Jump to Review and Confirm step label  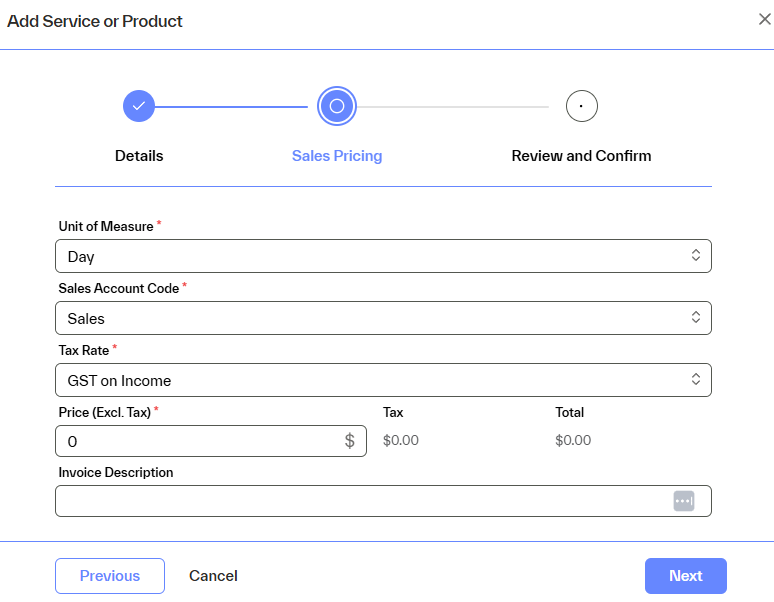581,156
